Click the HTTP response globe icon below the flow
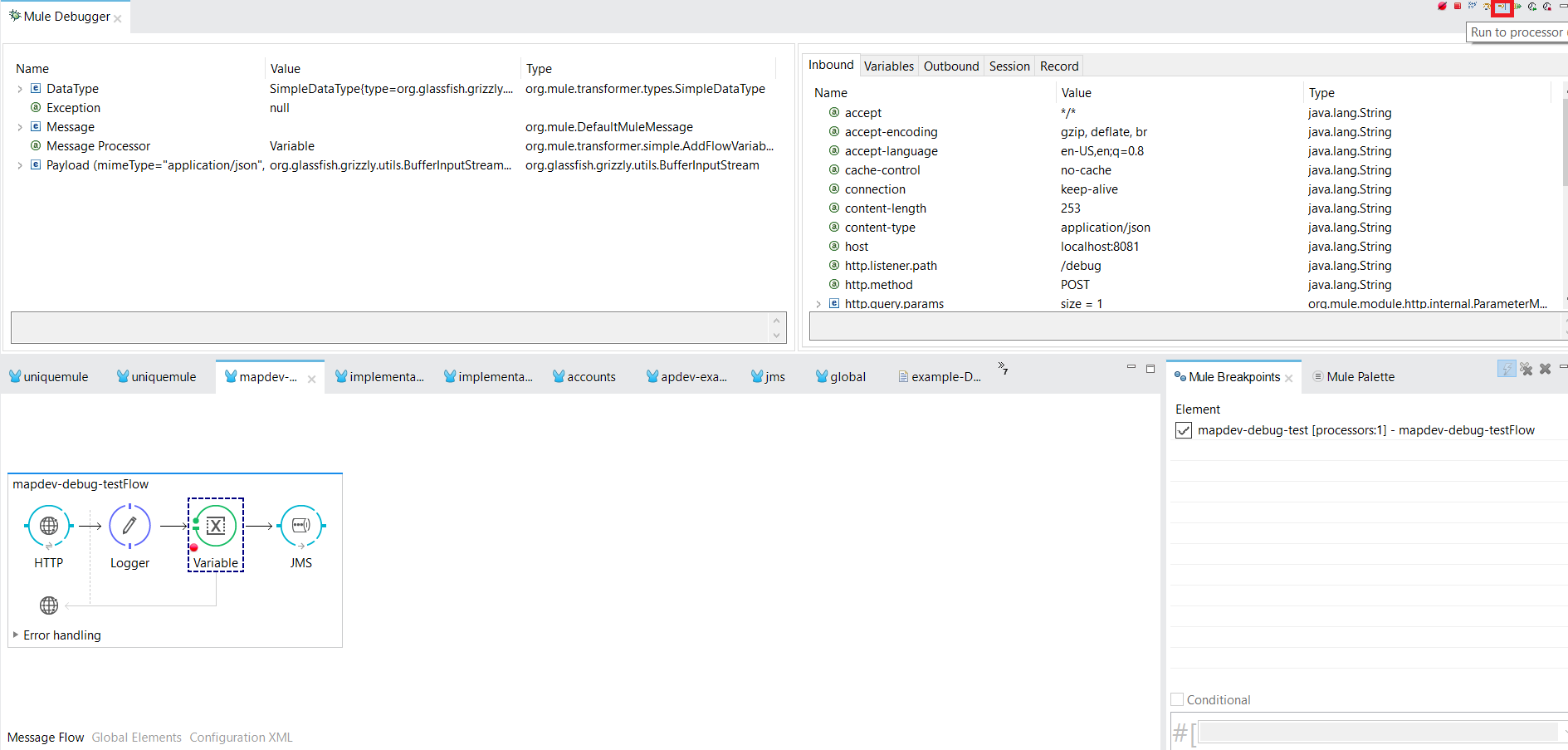This screenshot has height=750, width=1568. 49,605
